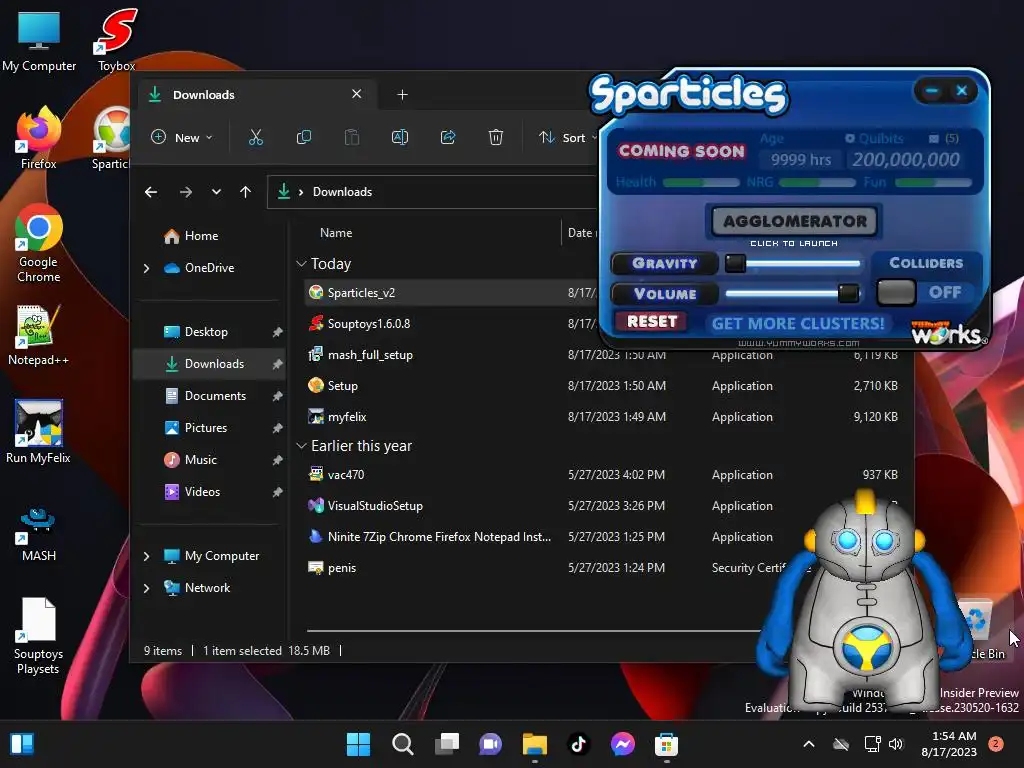Open Firefox desktop shortcut
Image resolution: width=1024 pixels, height=768 pixels.
point(39,138)
